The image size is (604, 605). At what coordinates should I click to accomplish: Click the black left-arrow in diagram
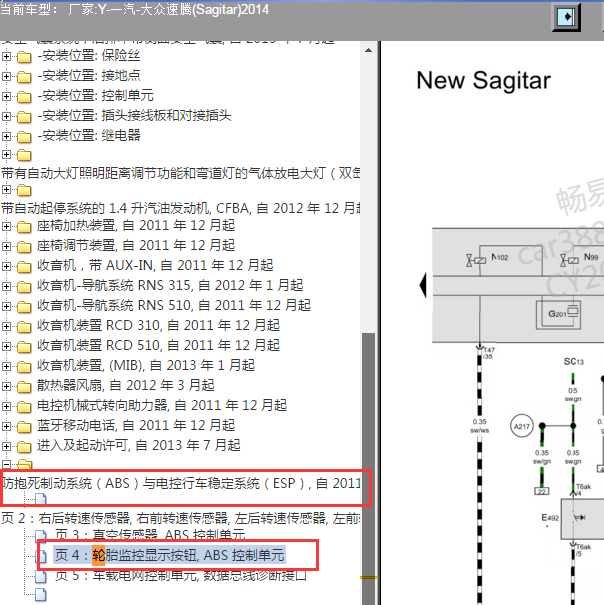tap(423, 286)
